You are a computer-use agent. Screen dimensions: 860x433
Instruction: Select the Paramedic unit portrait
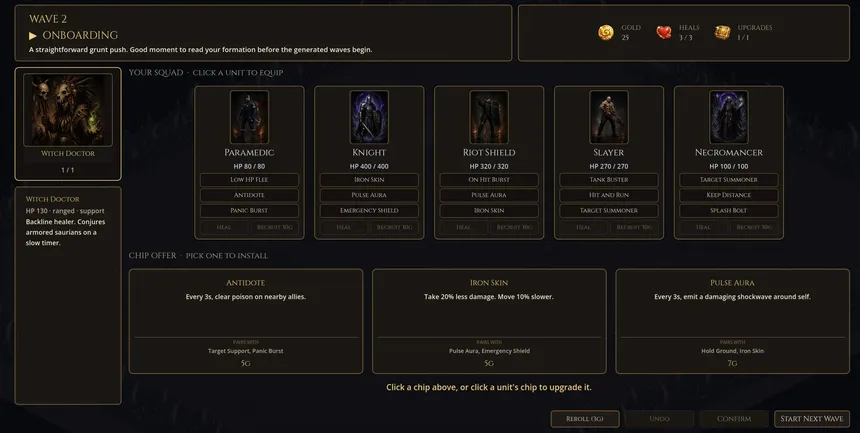coord(249,117)
